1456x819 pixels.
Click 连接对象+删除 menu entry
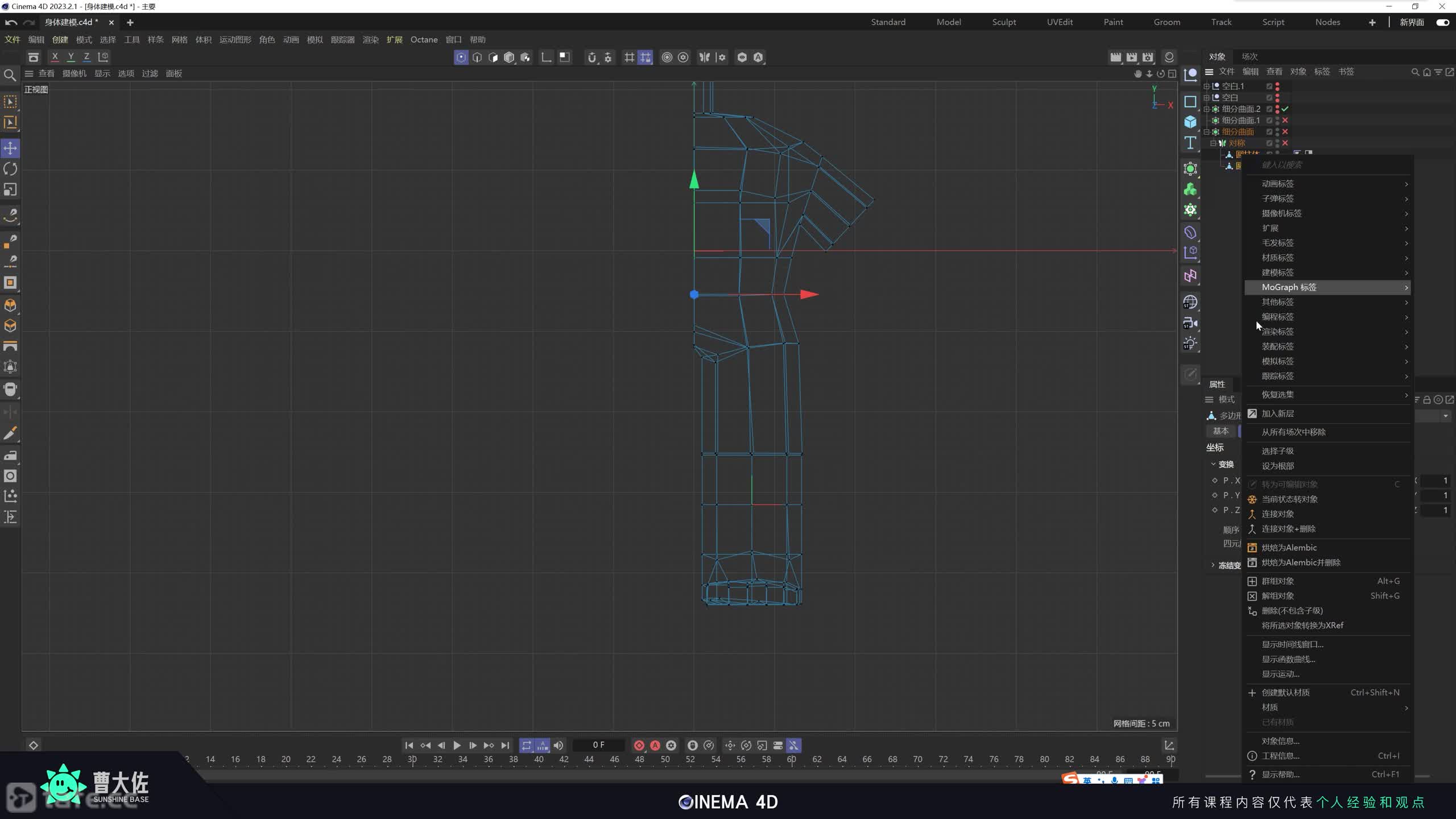point(1288,528)
